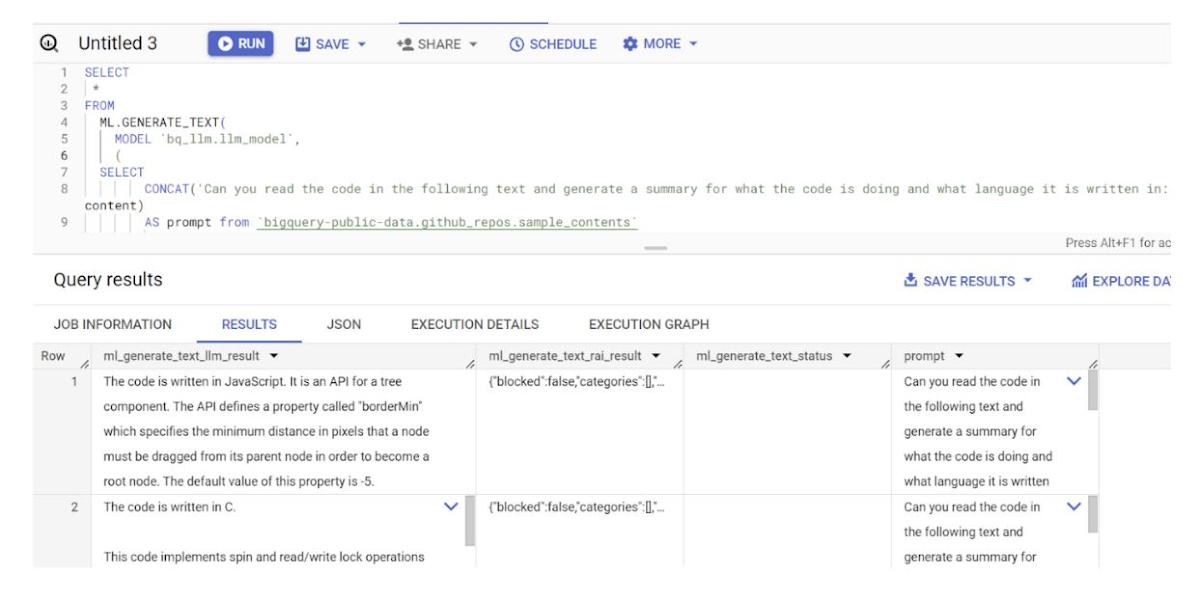Click SAVE RESULTS above the results table
This screenshot has height=603, width=1200.
pyautogui.click(x=967, y=281)
